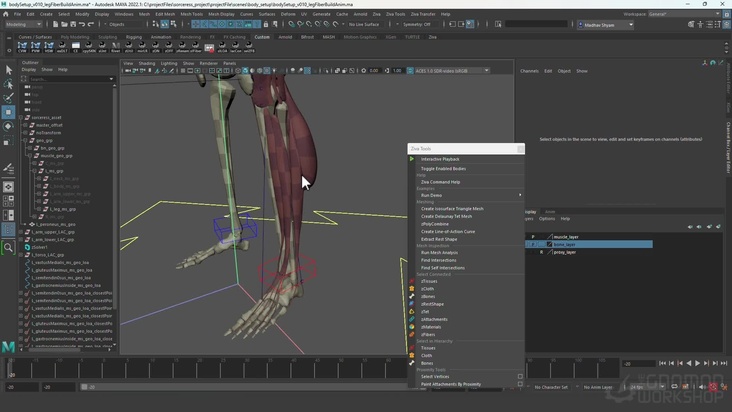732x412 pixels.
Task: Click bone_layer color swatch box
Action: (549, 244)
